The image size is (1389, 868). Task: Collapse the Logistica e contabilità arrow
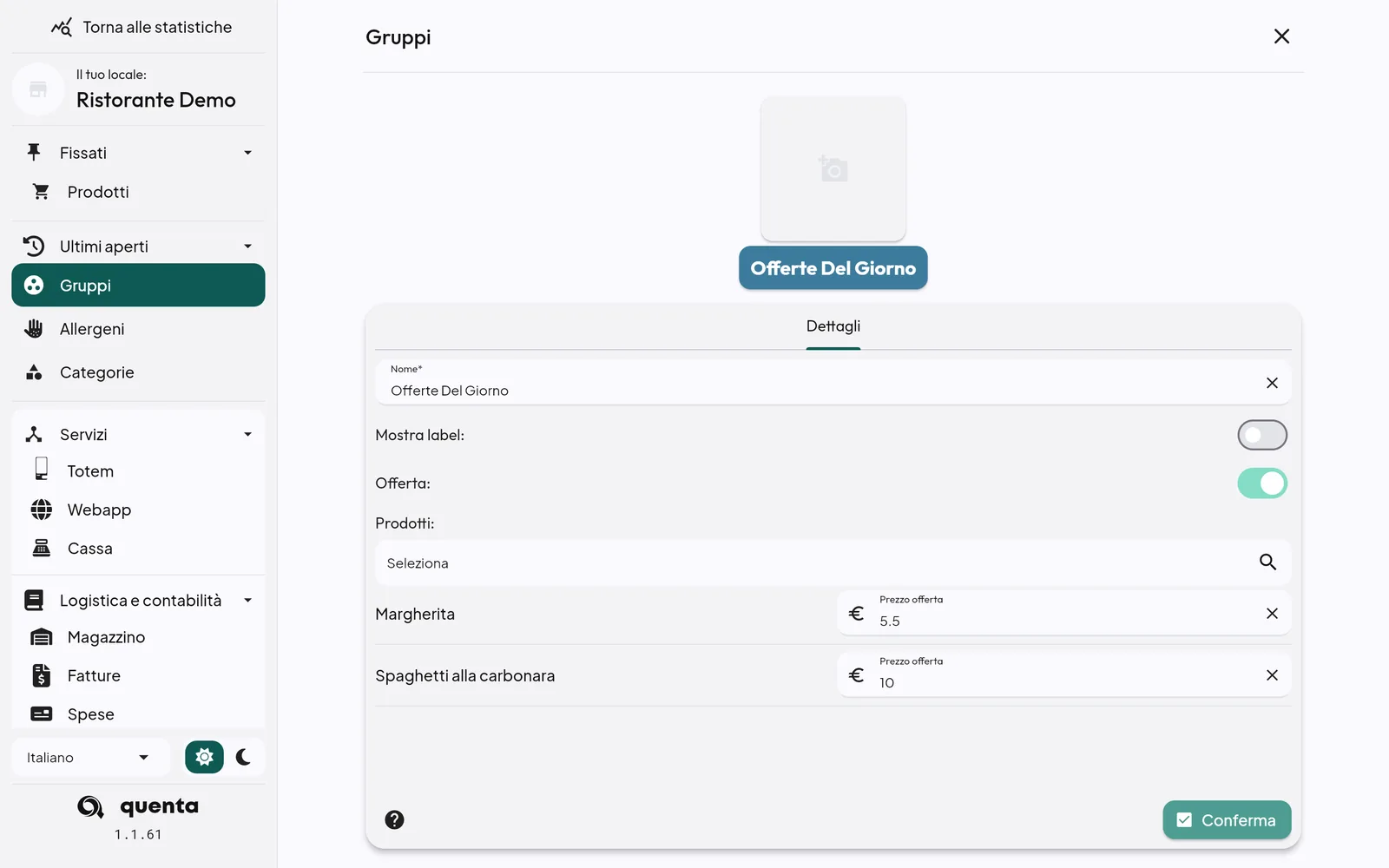click(x=247, y=601)
